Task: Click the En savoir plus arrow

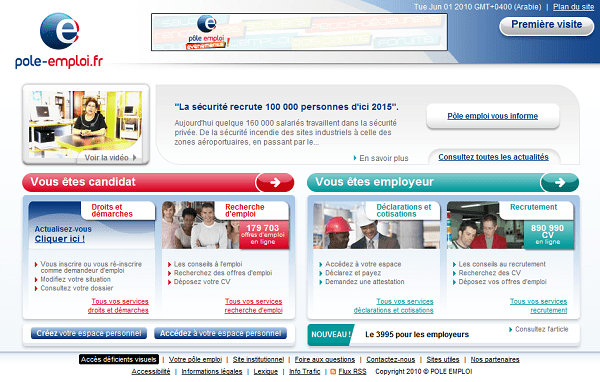Action: coord(355,158)
